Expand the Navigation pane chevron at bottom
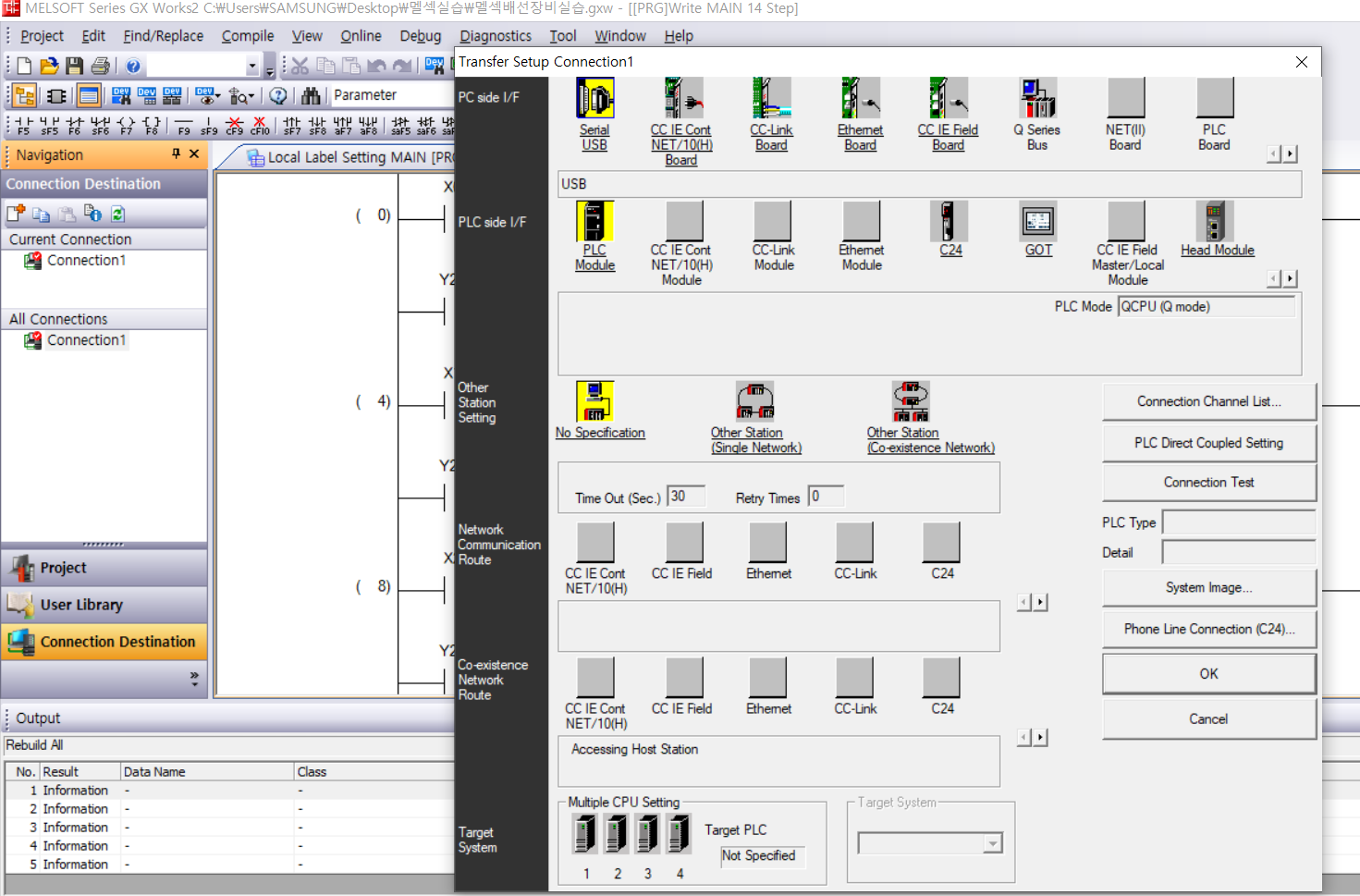This screenshot has width=1360, height=896. click(194, 679)
